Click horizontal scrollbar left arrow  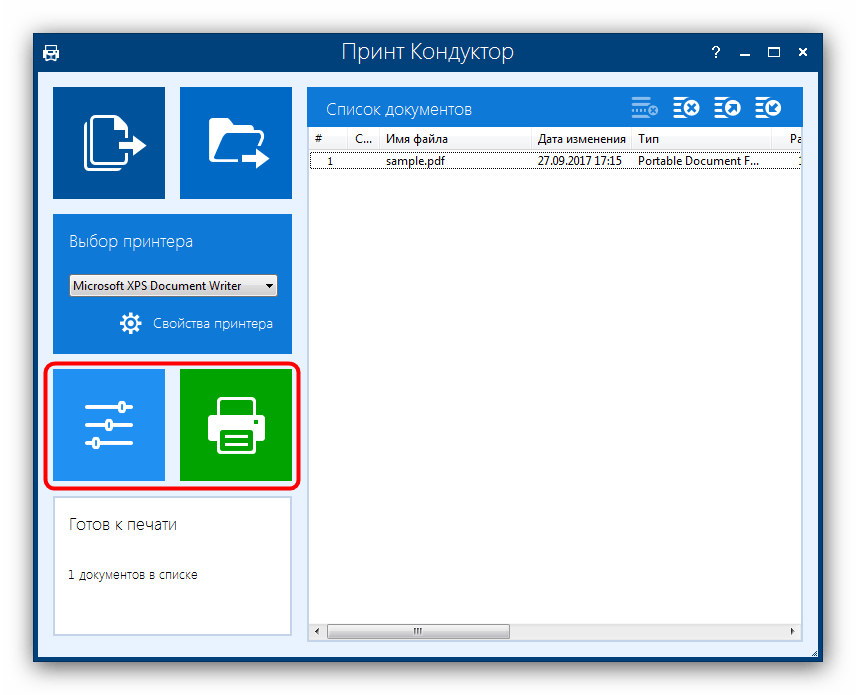tap(316, 631)
